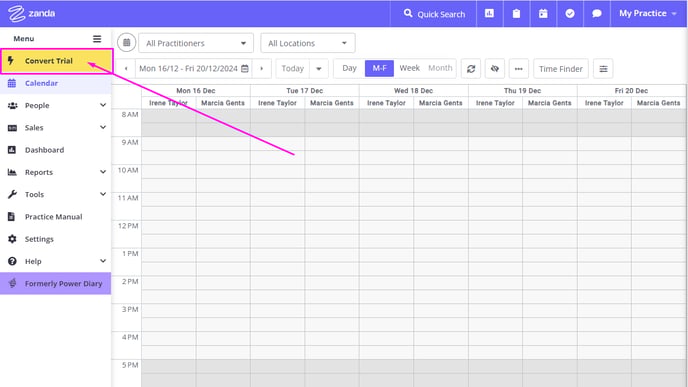Open the dropdown arrow beside Today
Image resolution: width=688 pixels, height=387 pixels.
point(319,68)
